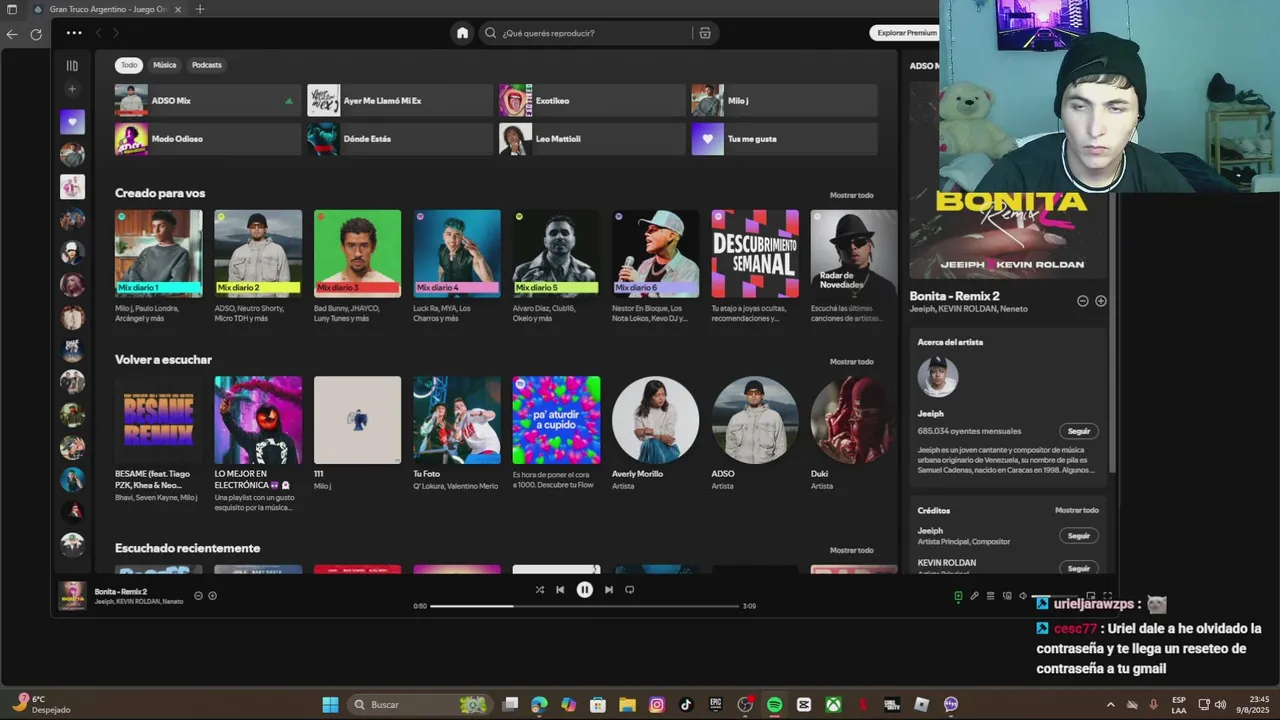Open the ADSO Mix shortcut tile
The width and height of the screenshot is (1280, 720).
click(x=208, y=101)
